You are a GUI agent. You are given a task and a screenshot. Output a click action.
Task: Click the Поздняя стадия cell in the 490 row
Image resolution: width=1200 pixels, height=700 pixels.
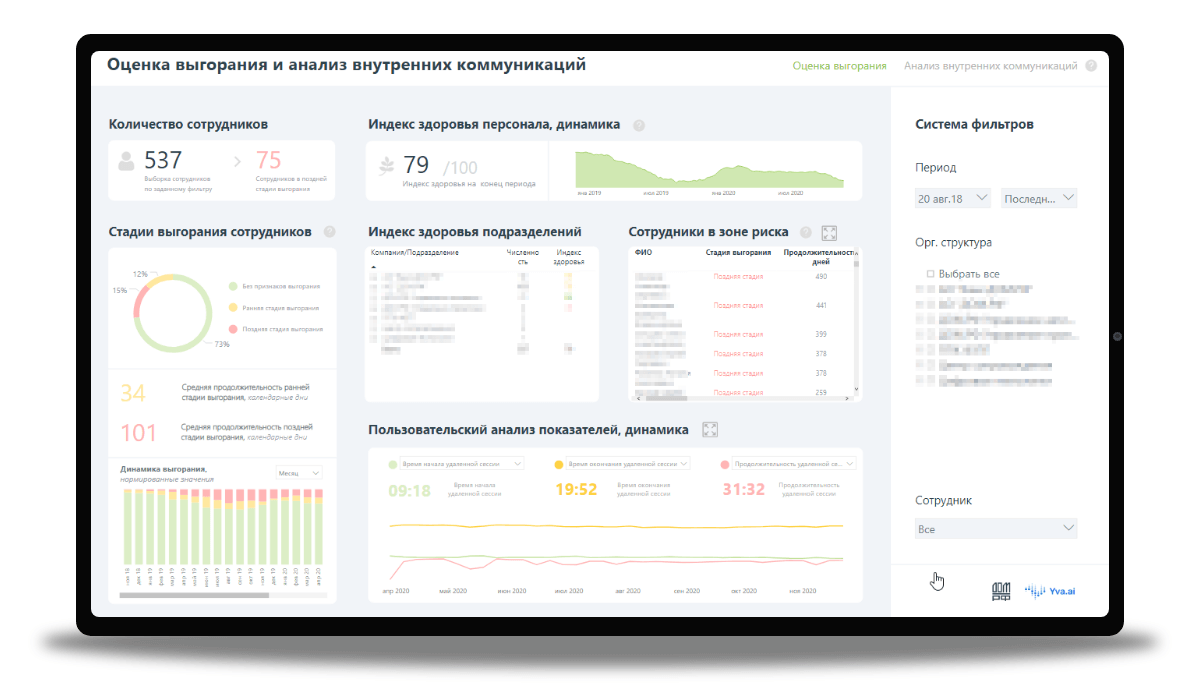coord(738,276)
